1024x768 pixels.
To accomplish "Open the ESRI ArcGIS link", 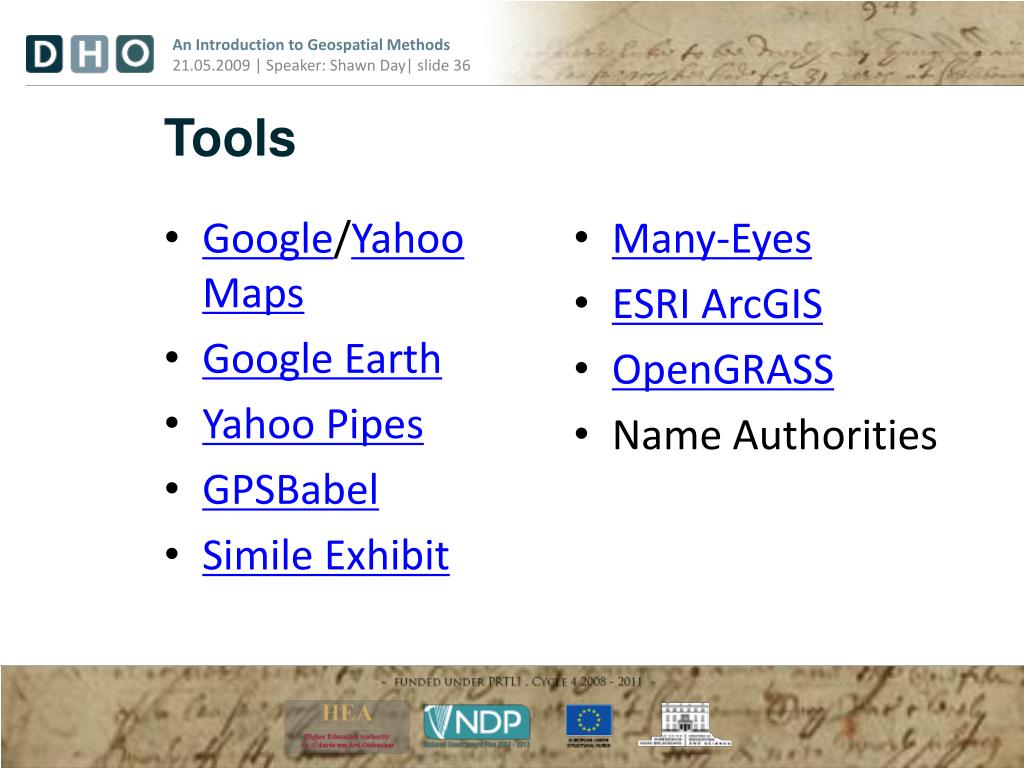I will 717,304.
